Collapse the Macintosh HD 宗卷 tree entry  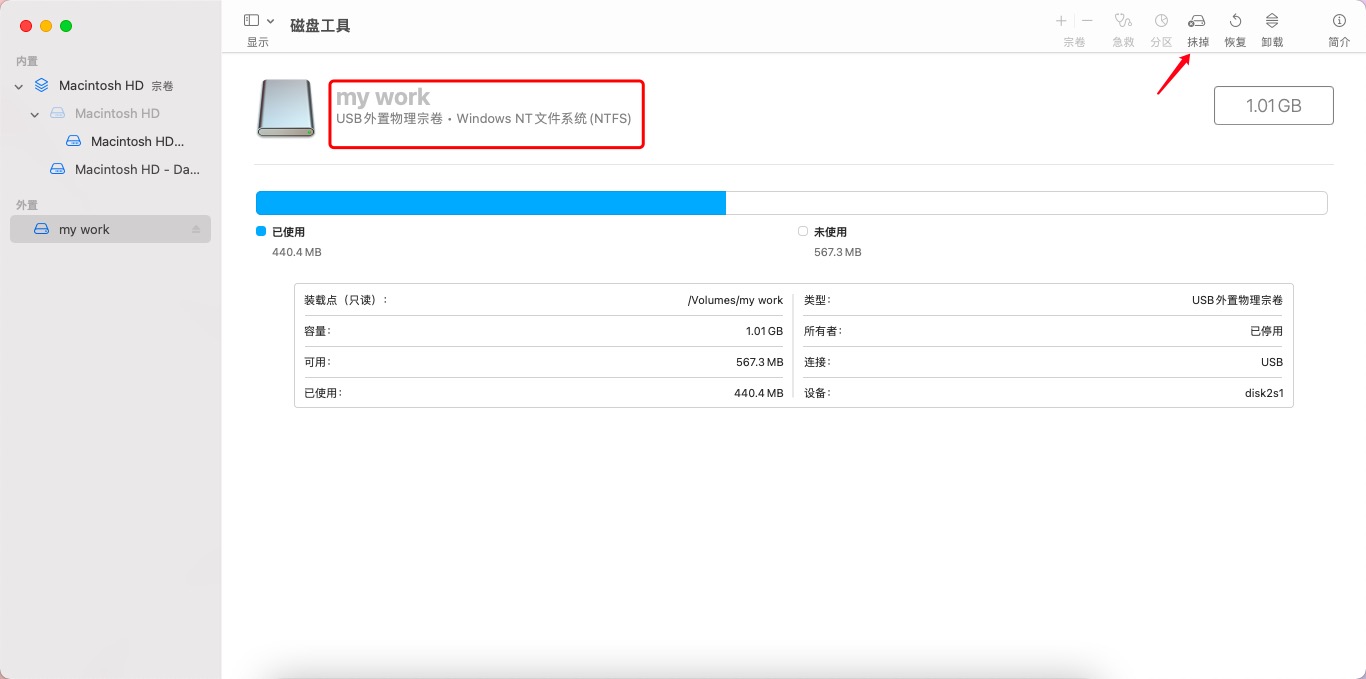coord(18,85)
